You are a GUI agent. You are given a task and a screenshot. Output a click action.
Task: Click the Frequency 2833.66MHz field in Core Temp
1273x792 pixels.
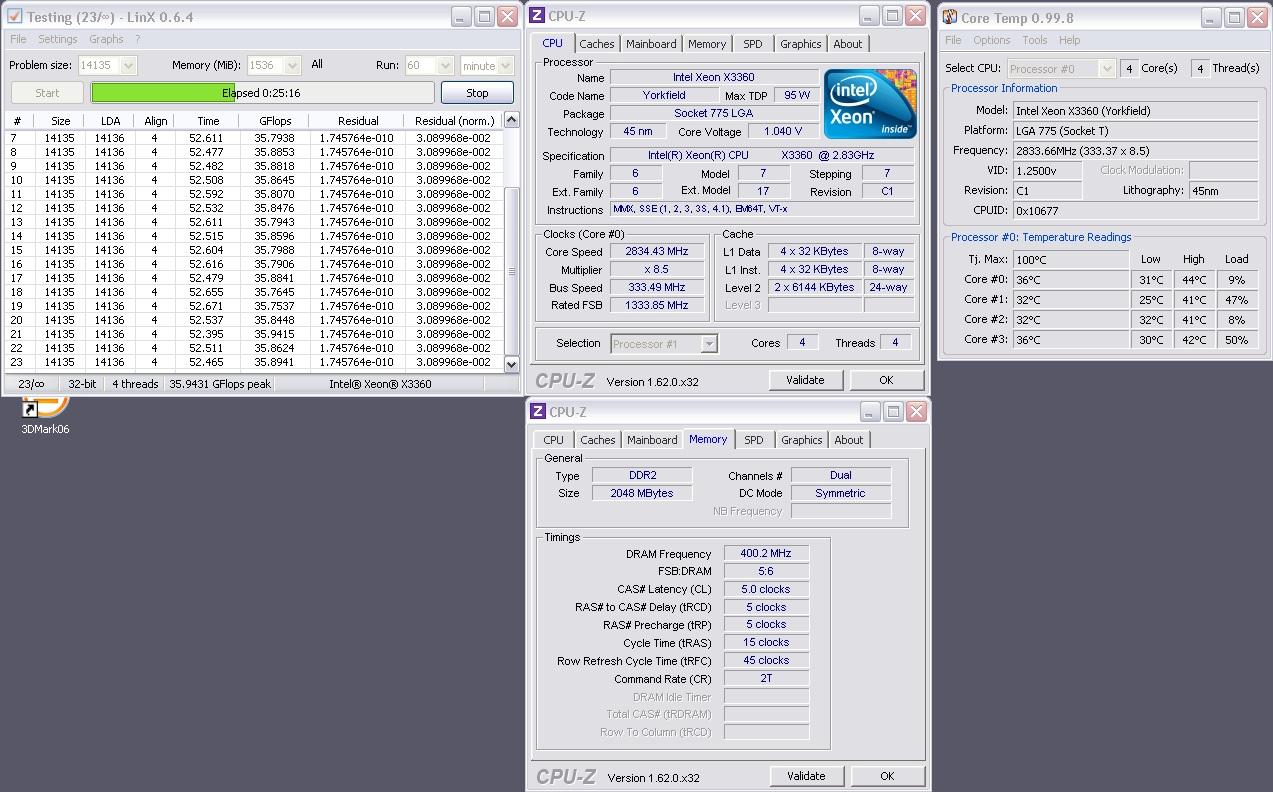(x=1135, y=150)
